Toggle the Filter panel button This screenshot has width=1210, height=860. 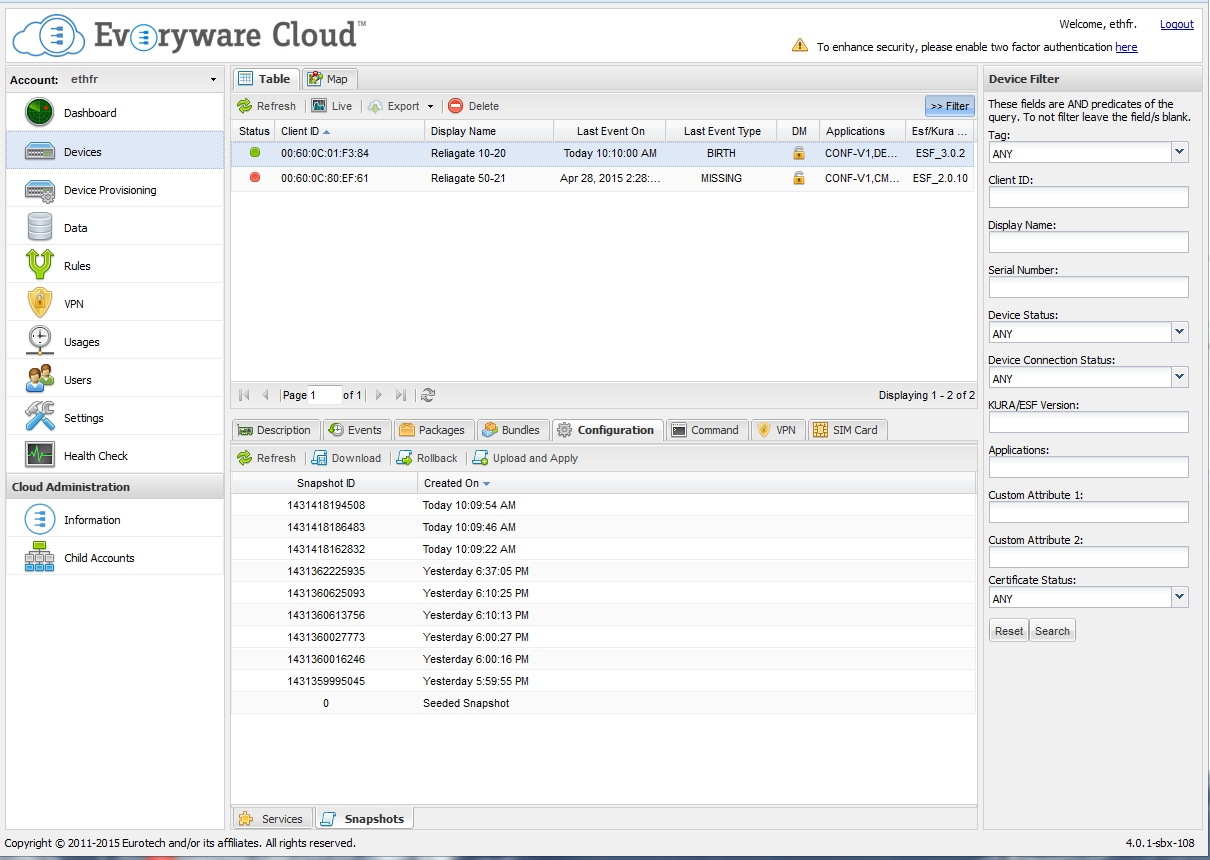click(949, 106)
